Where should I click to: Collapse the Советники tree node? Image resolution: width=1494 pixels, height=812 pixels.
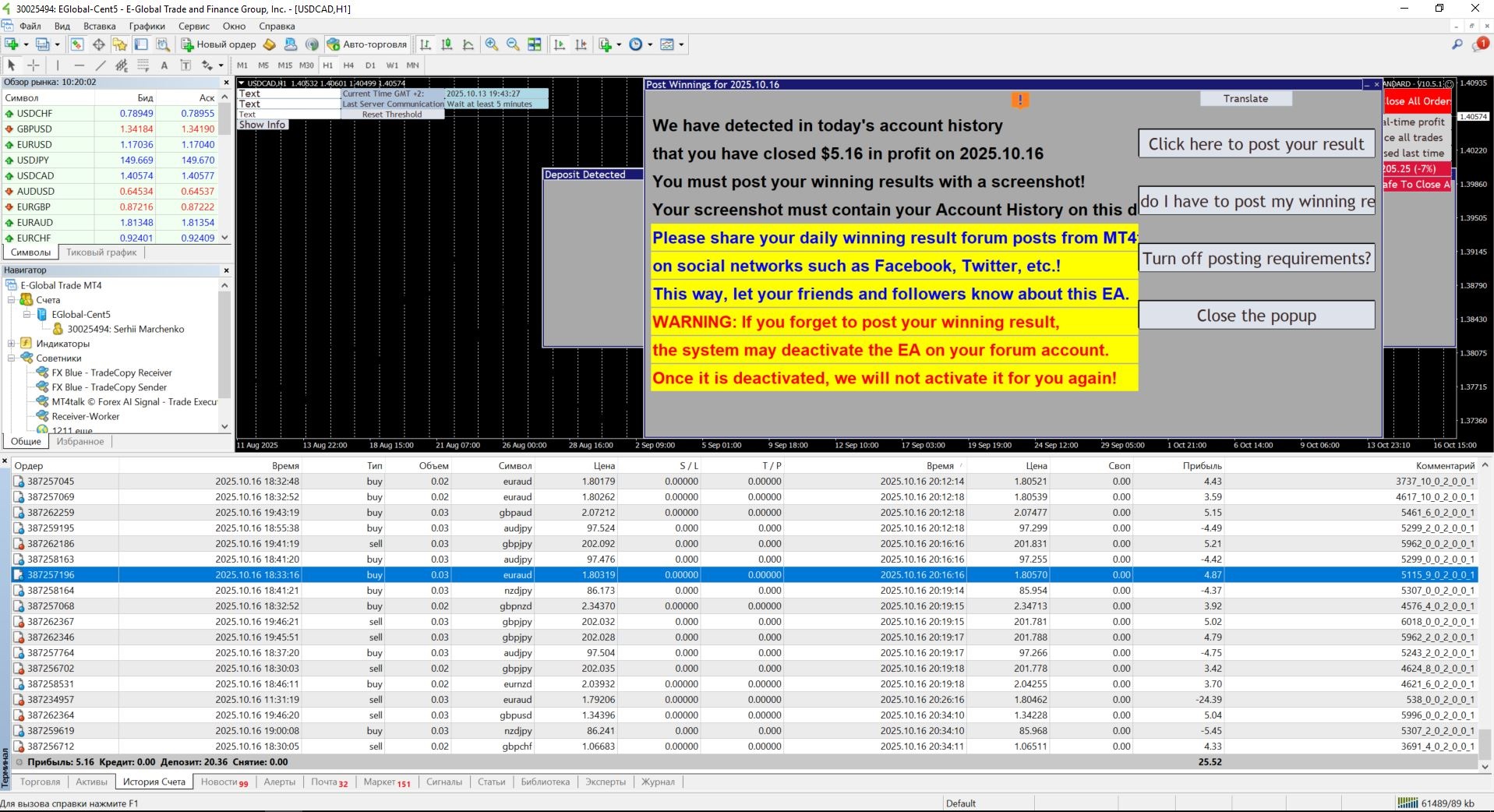click(x=12, y=358)
